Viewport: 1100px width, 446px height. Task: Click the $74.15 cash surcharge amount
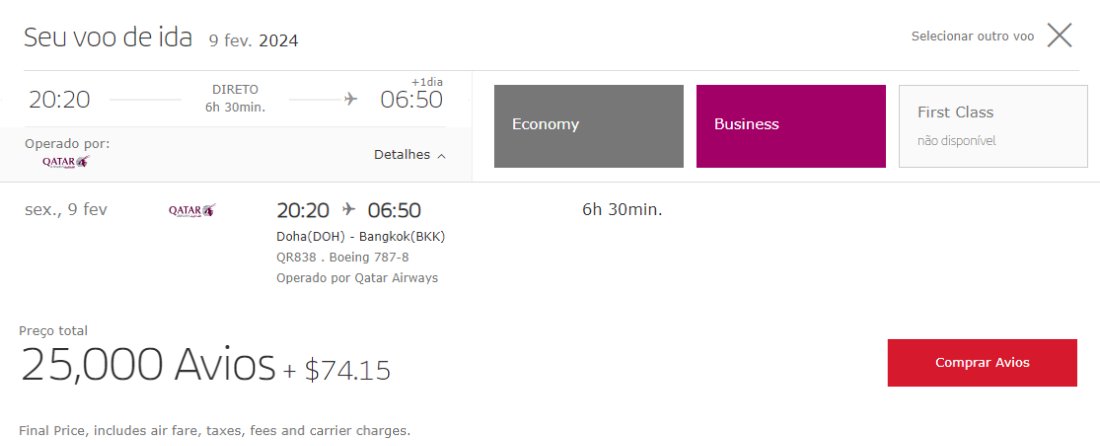click(347, 370)
